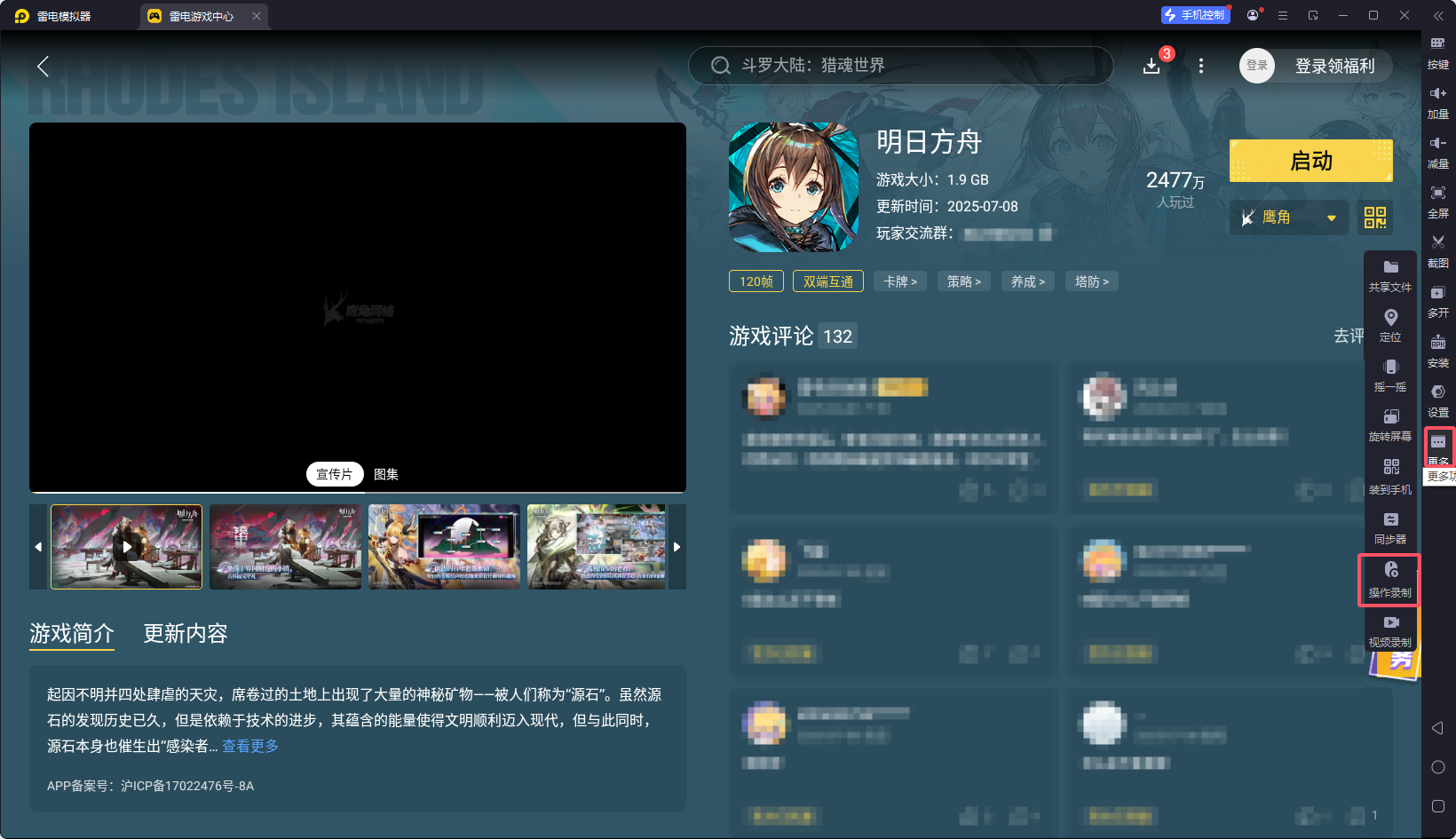The image size is (1456, 839).
Task: Click 查看更多 to read full description
Action: click(x=250, y=746)
